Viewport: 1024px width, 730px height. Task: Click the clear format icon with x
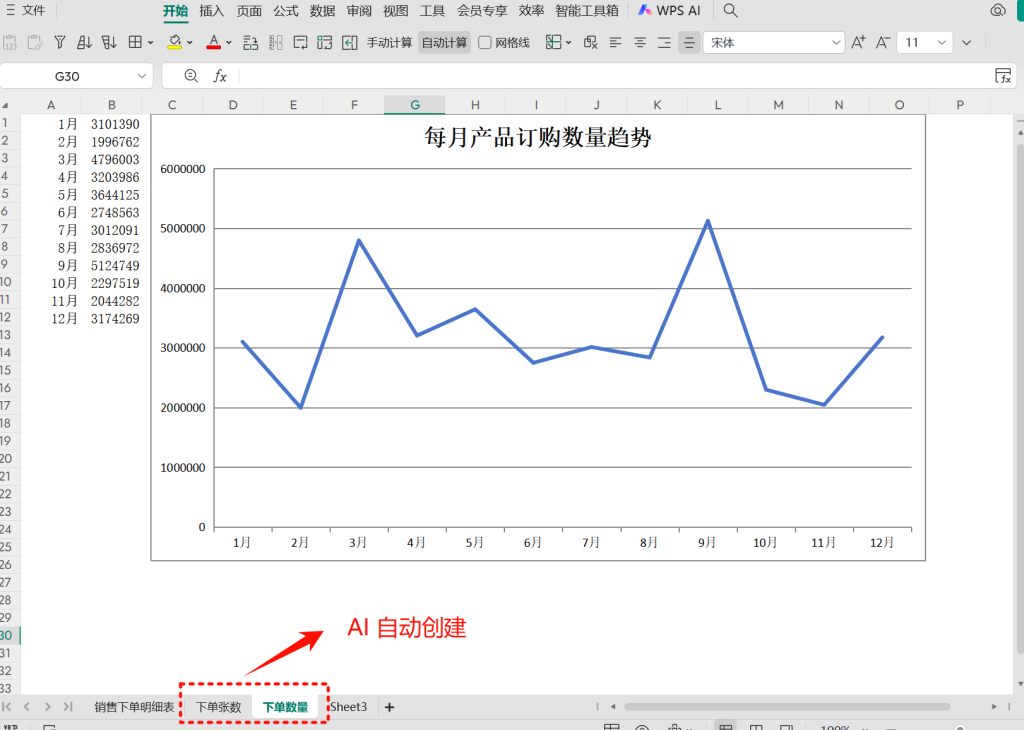coord(590,42)
